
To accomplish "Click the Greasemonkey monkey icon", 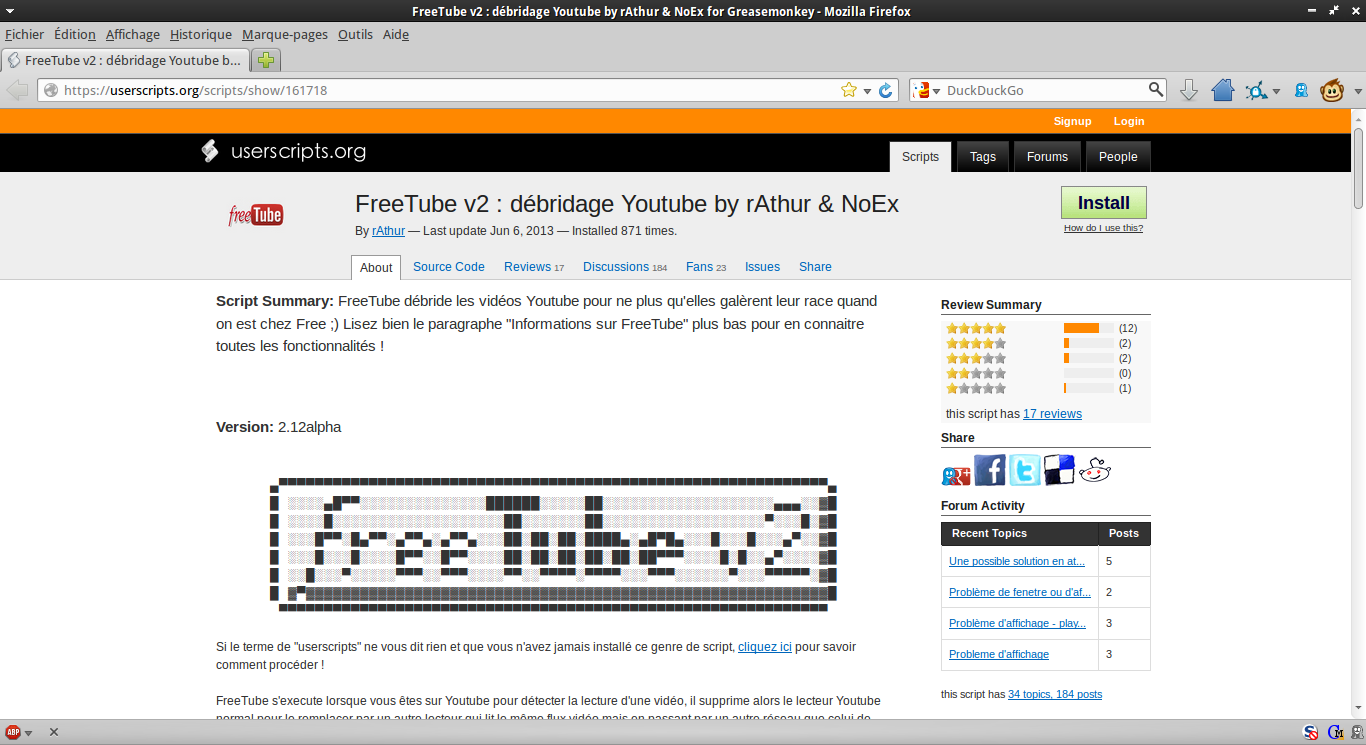I will pyautogui.click(x=1332, y=90).
